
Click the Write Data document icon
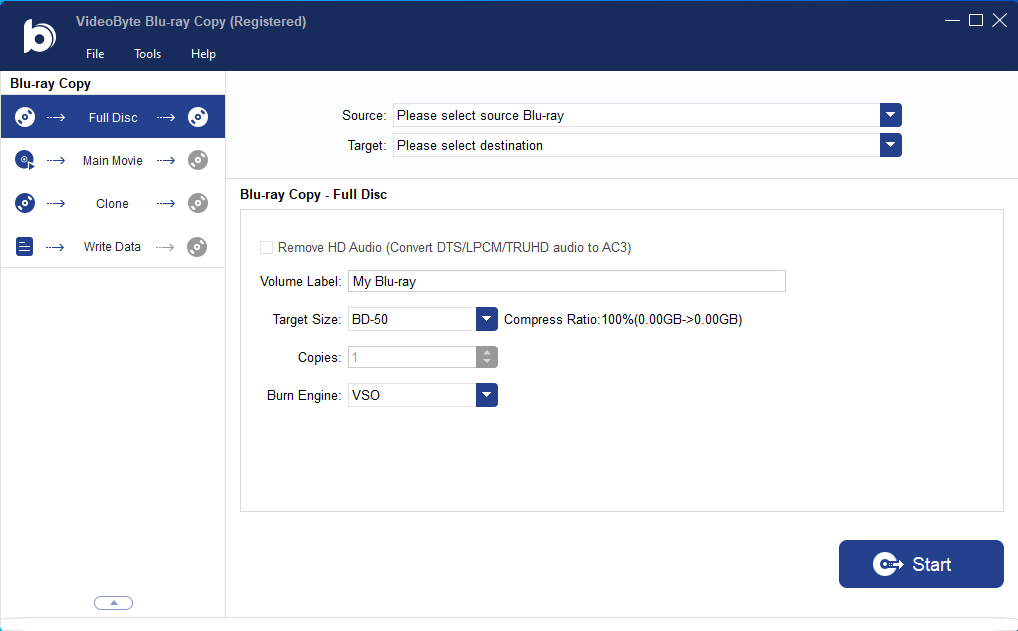pyautogui.click(x=24, y=247)
